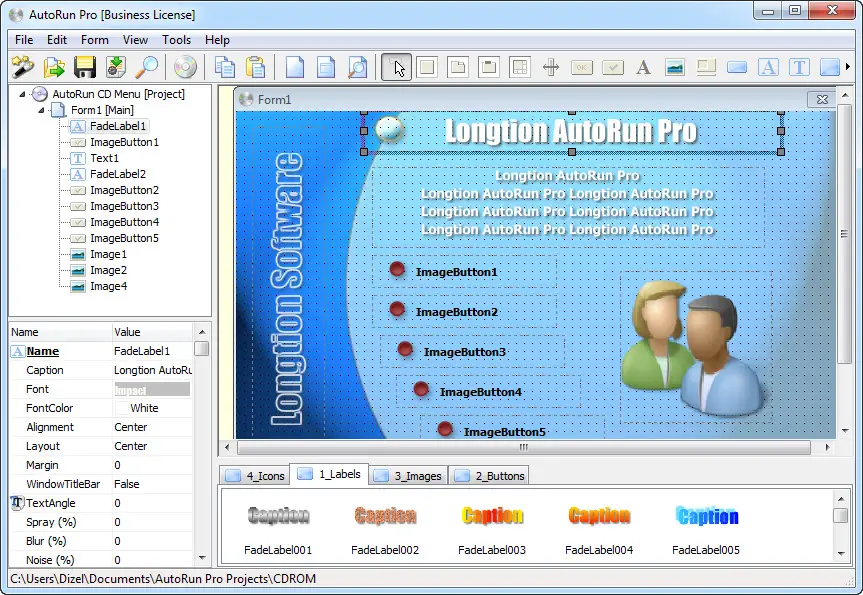
Task: Select the OK button component tool
Action: pyautogui.click(x=582, y=67)
